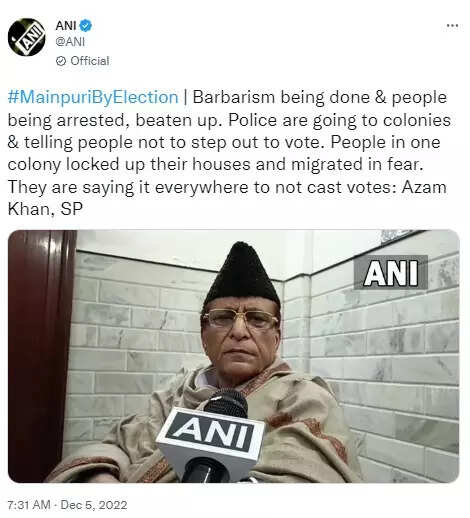The height and width of the screenshot is (518, 470).
Task: Click the eyeglasses in the photo
Action: 240,319
